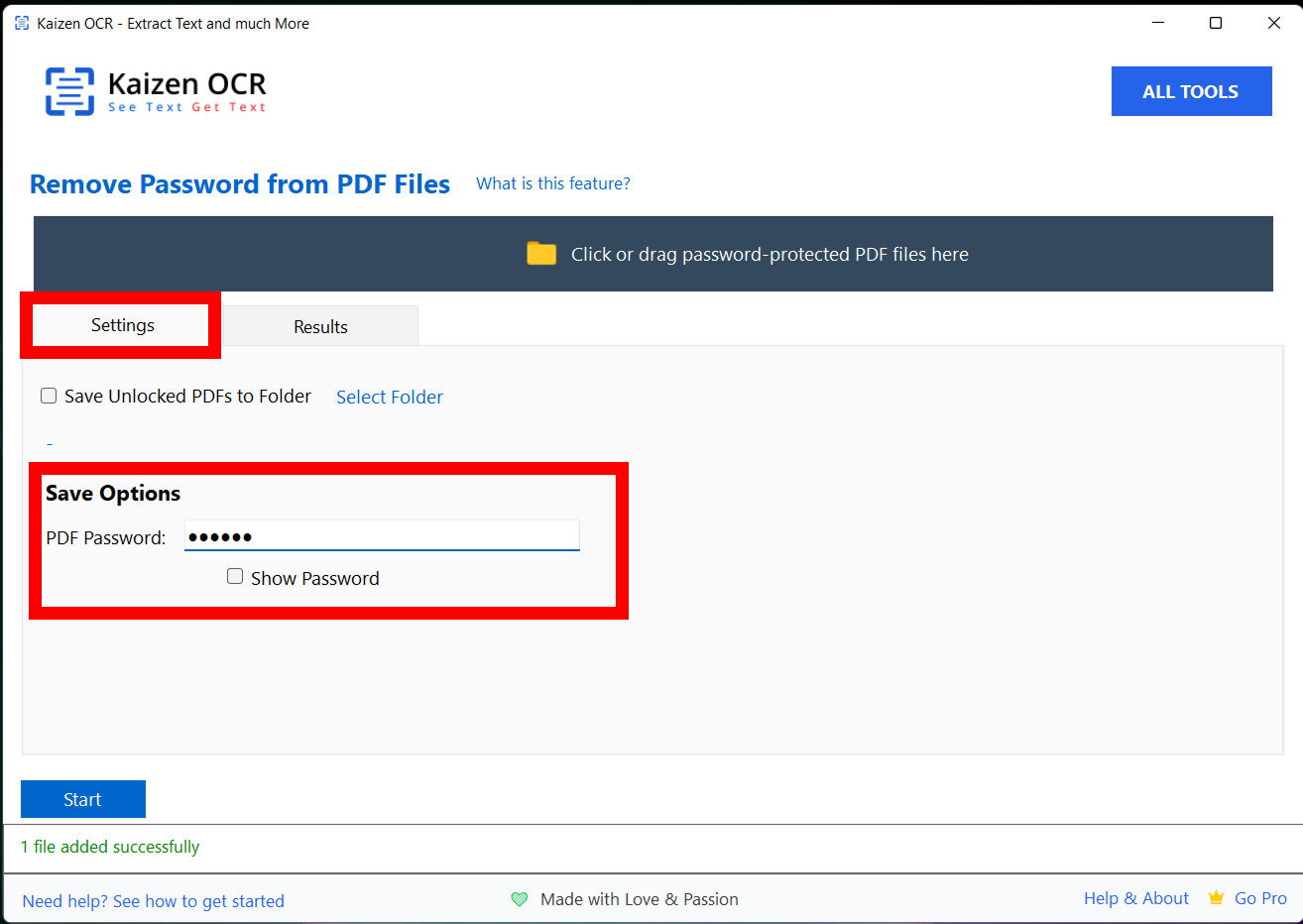Switch to the Results tab

coord(320,326)
